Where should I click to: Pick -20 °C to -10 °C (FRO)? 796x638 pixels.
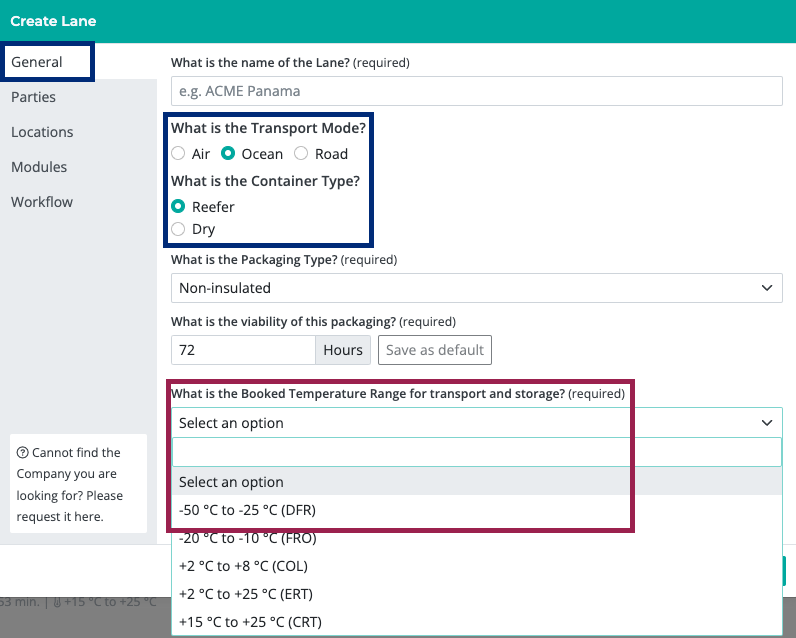(x=477, y=538)
